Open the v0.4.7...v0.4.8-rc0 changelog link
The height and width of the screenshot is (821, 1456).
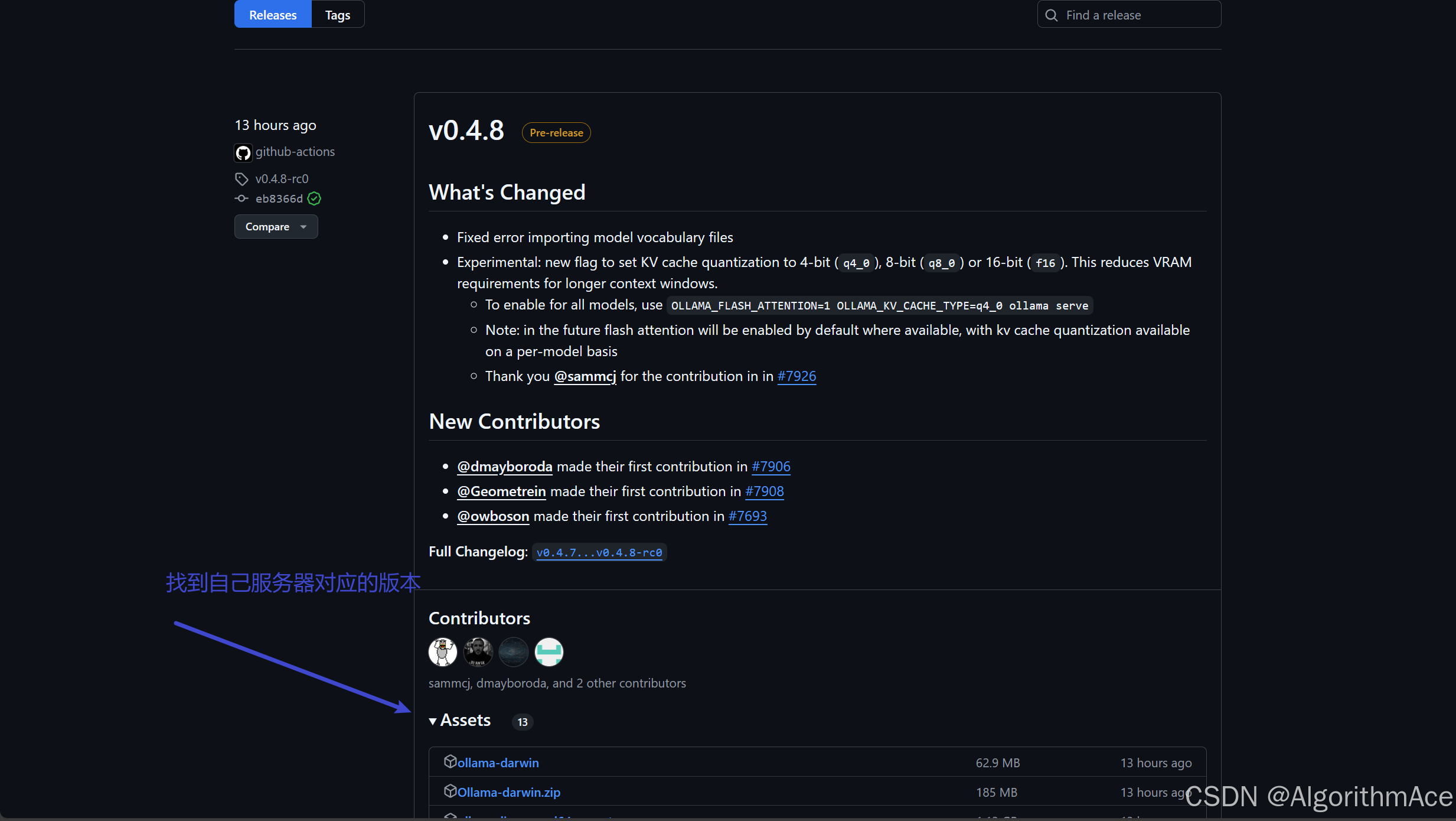click(x=599, y=552)
